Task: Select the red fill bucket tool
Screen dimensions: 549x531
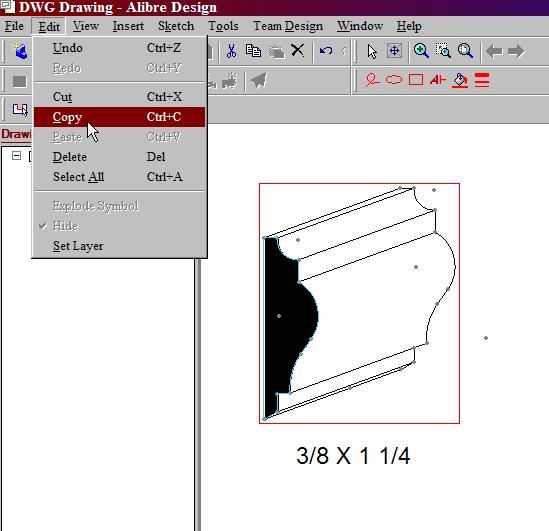Action: (x=460, y=80)
